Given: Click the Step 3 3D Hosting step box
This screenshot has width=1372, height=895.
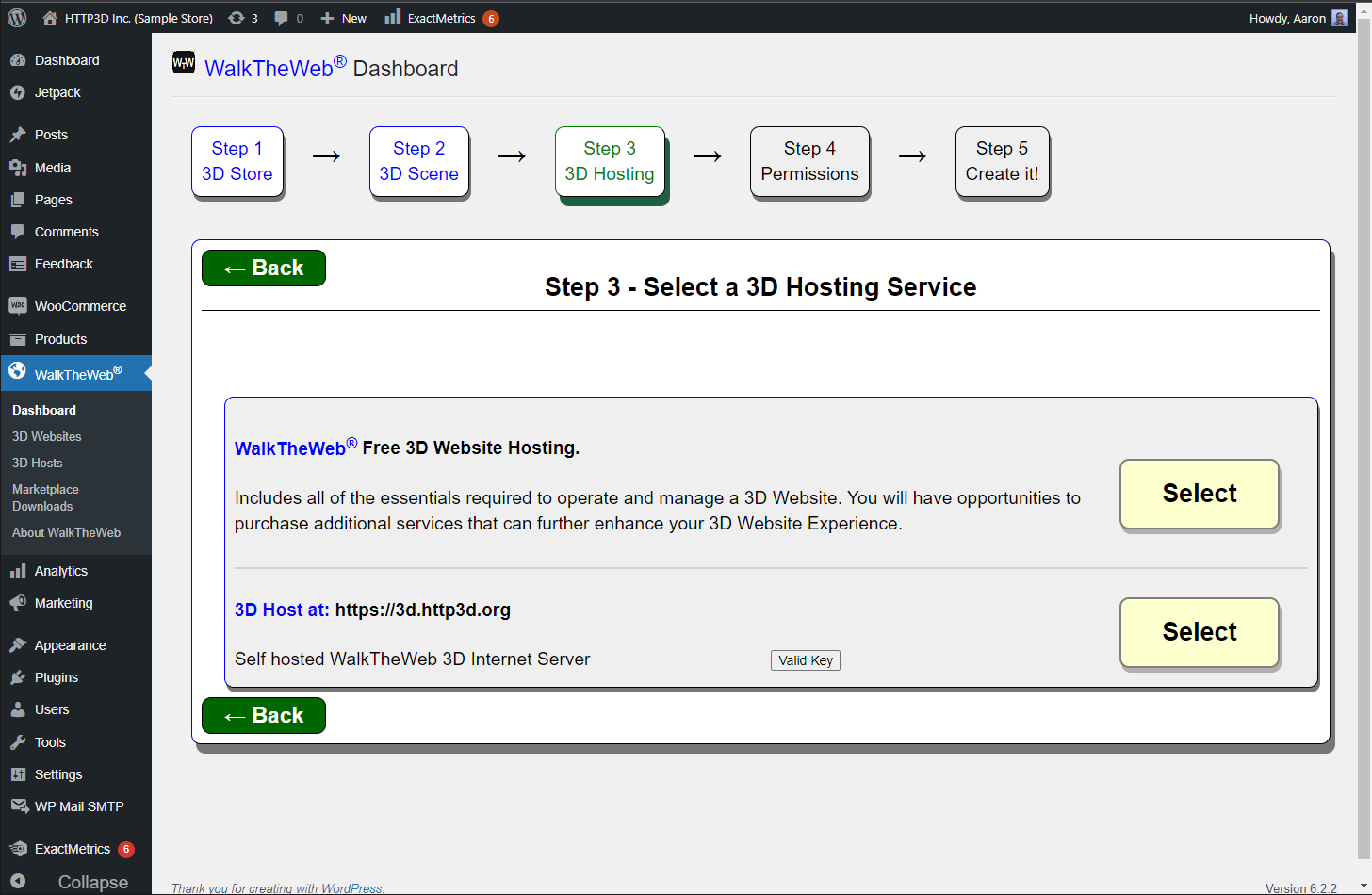Looking at the screenshot, I should (611, 161).
